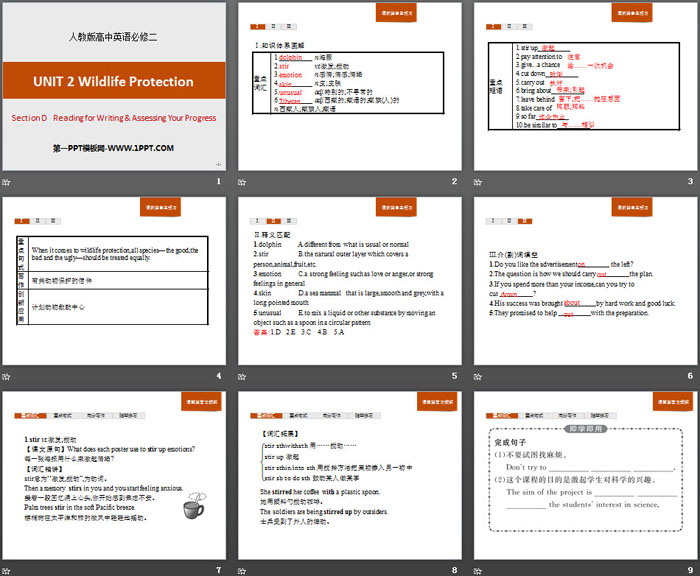Click the underlined word dolphin on slide 2
This screenshot has height=576, width=700.
[x=290, y=58]
